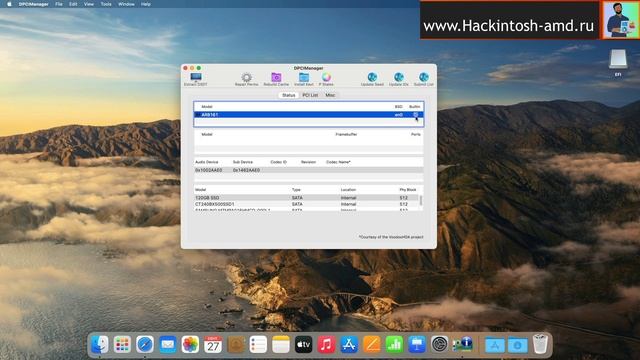Open System Preferences from the Dock
This screenshot has width=640, height=360.
coord(440,345)
